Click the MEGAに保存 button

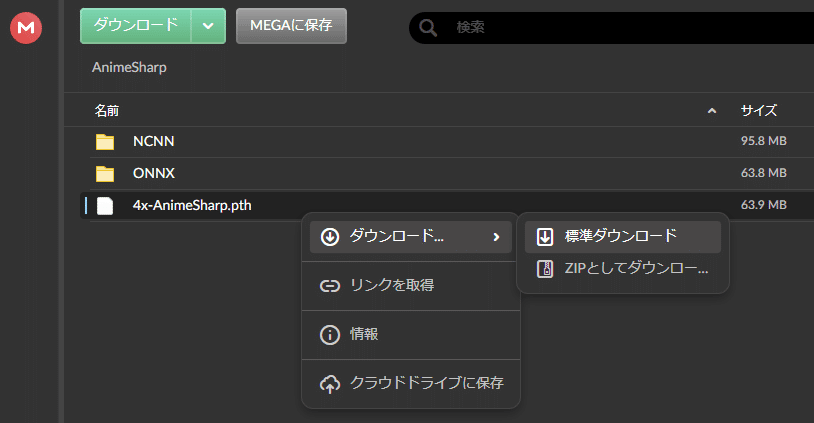pyautogui.click(x=291, y=26)
